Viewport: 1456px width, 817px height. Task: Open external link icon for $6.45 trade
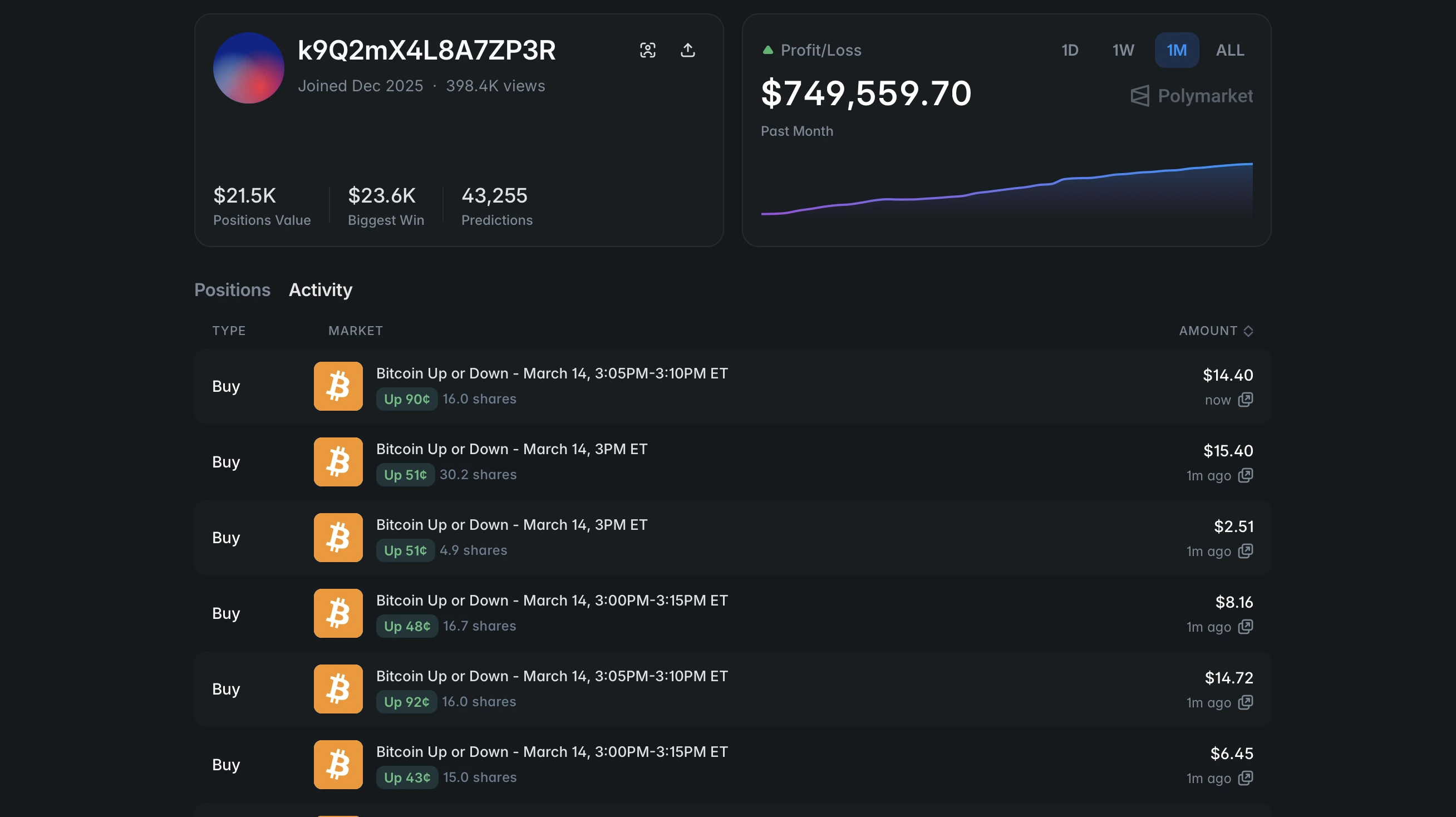tap(1245, 779)
